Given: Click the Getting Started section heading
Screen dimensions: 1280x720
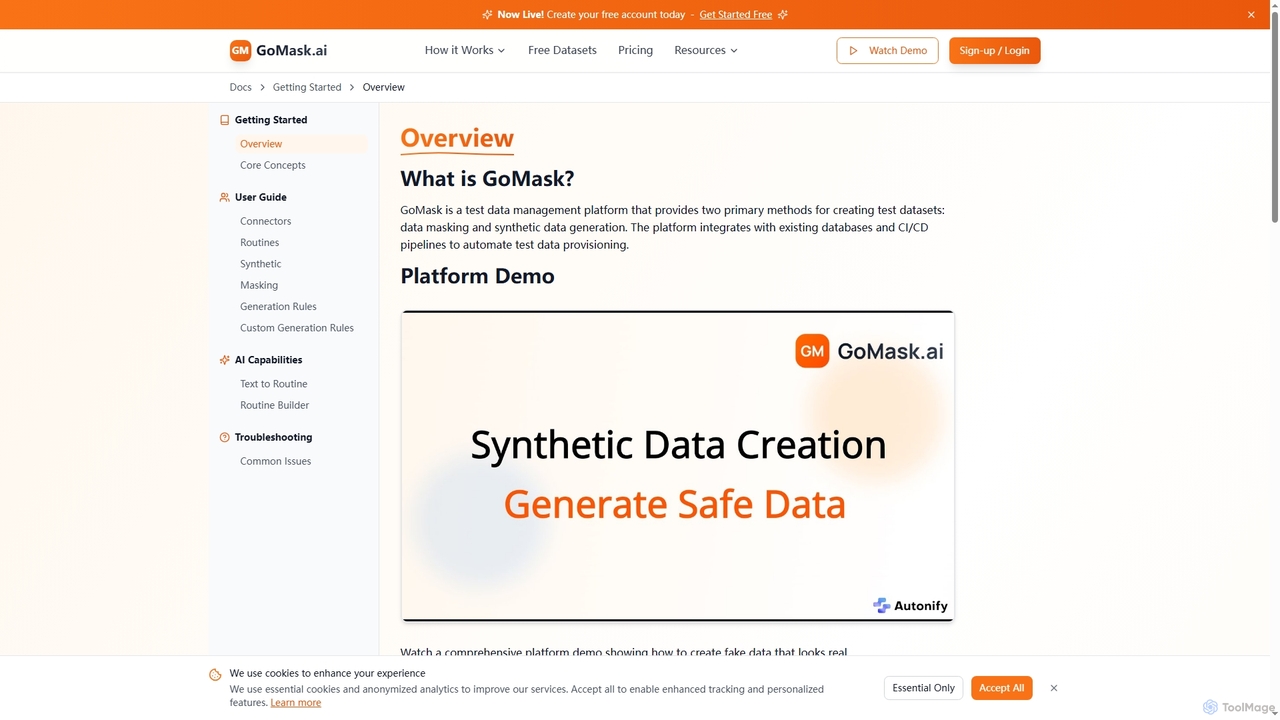Looking at the screenshot, I should pyautogui.click(x=271, y=120).
